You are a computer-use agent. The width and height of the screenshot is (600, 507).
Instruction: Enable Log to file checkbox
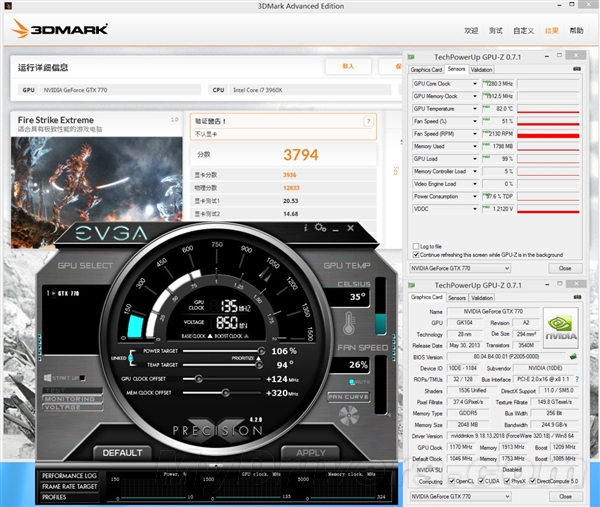coord(416,246)
